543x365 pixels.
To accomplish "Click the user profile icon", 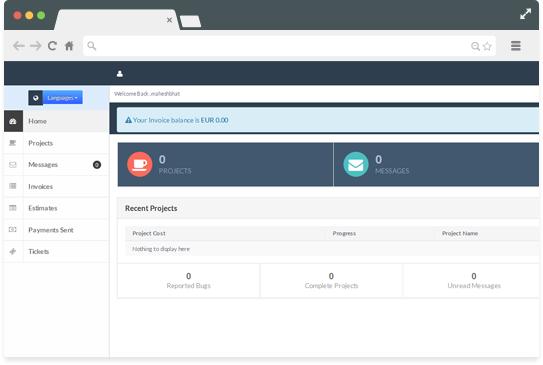I will (x=120, y=74).
